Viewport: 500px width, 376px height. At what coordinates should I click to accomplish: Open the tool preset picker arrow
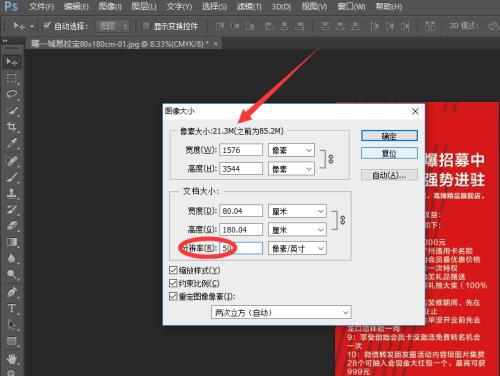point(32,26)
